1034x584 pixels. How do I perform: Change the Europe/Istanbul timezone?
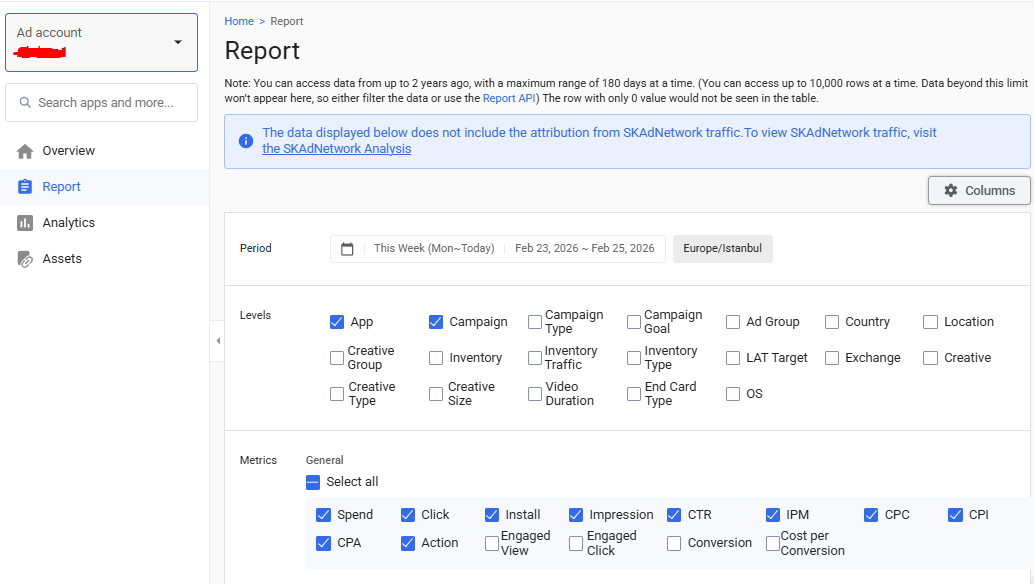722,249
